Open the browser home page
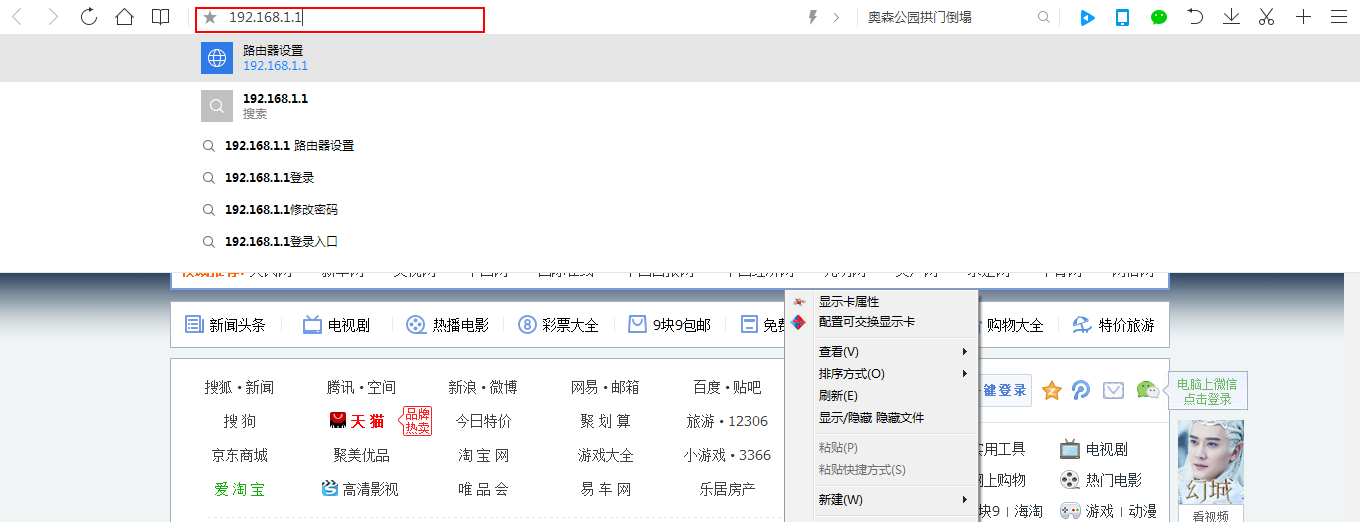 tap(124, 17)
